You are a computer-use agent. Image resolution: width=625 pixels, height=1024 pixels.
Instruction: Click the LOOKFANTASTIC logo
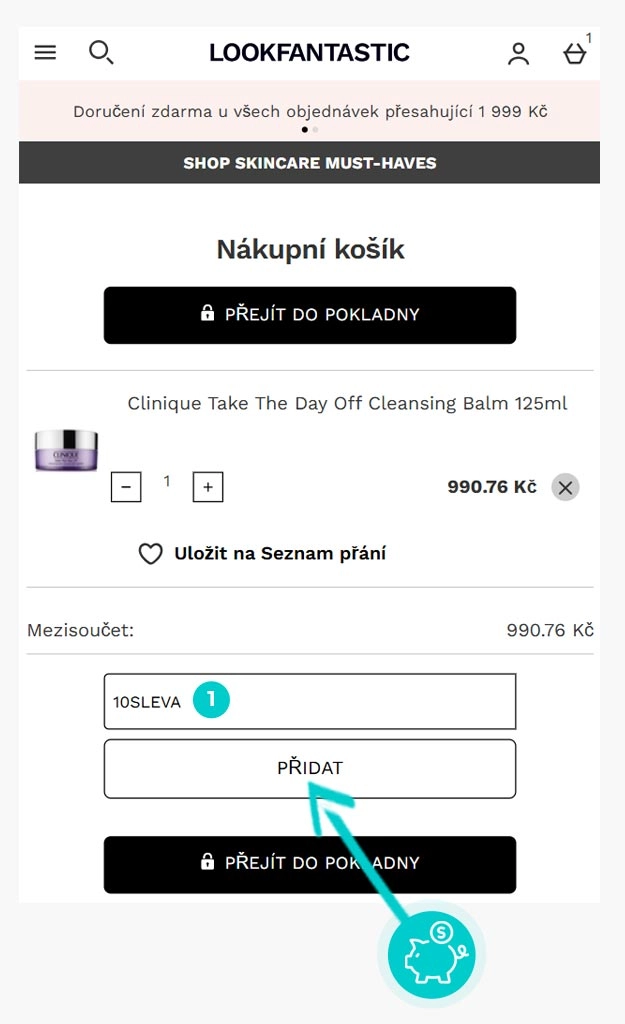click(x=309, y=53)
